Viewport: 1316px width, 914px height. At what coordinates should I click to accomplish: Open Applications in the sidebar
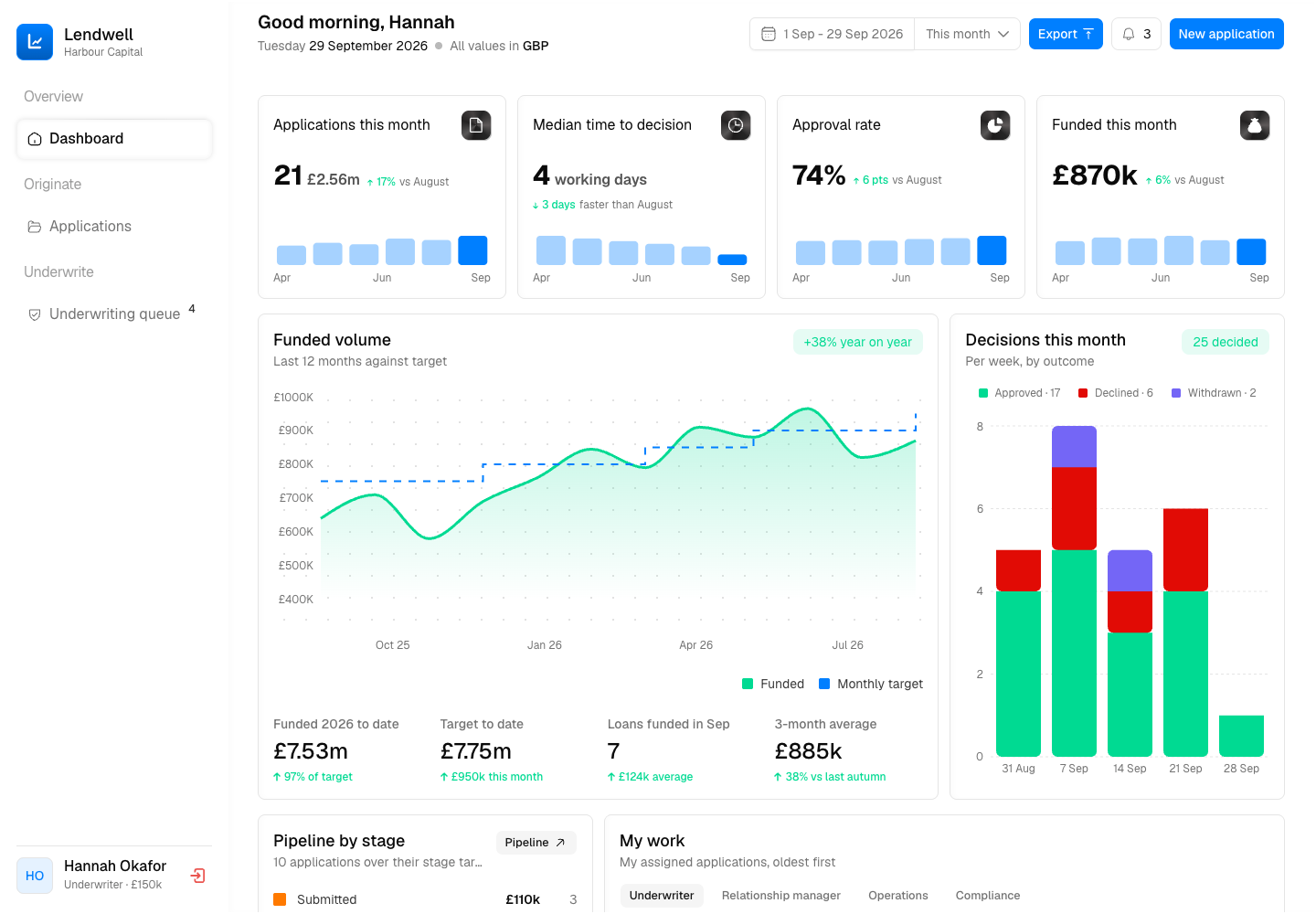114,227
